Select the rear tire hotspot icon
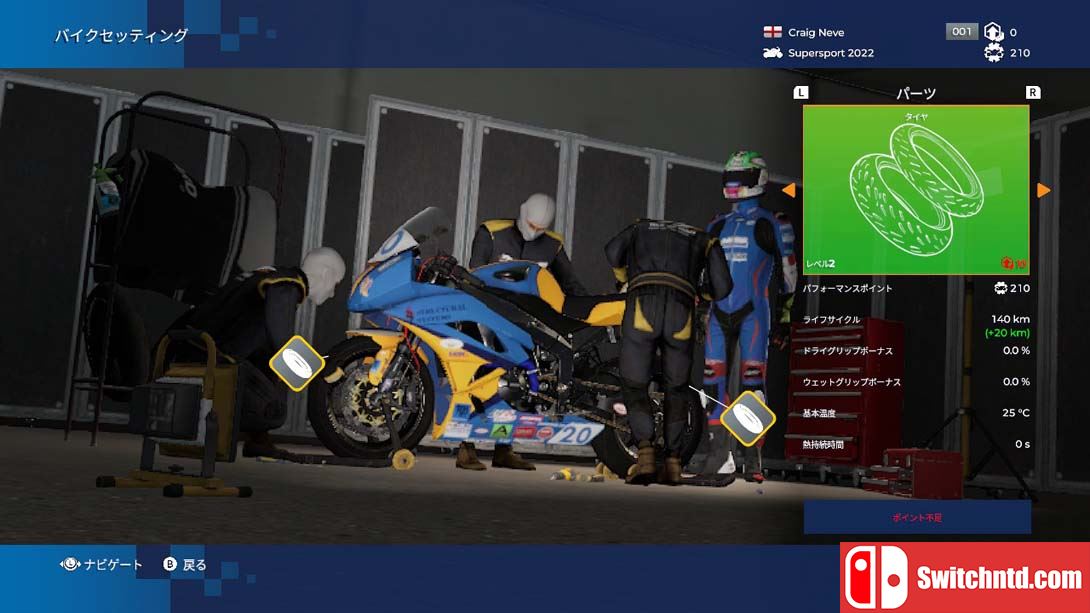 747,418
